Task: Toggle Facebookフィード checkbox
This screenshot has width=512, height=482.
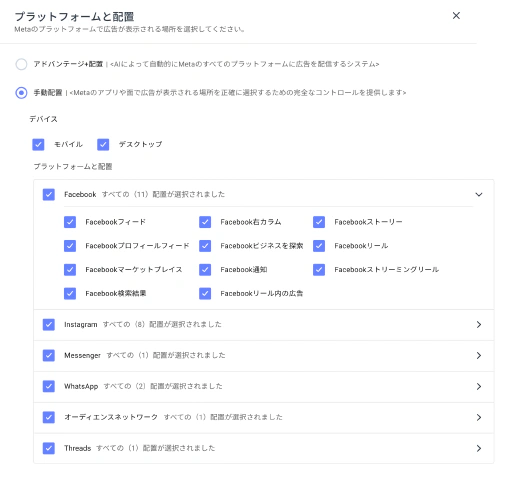Action: 70,222
